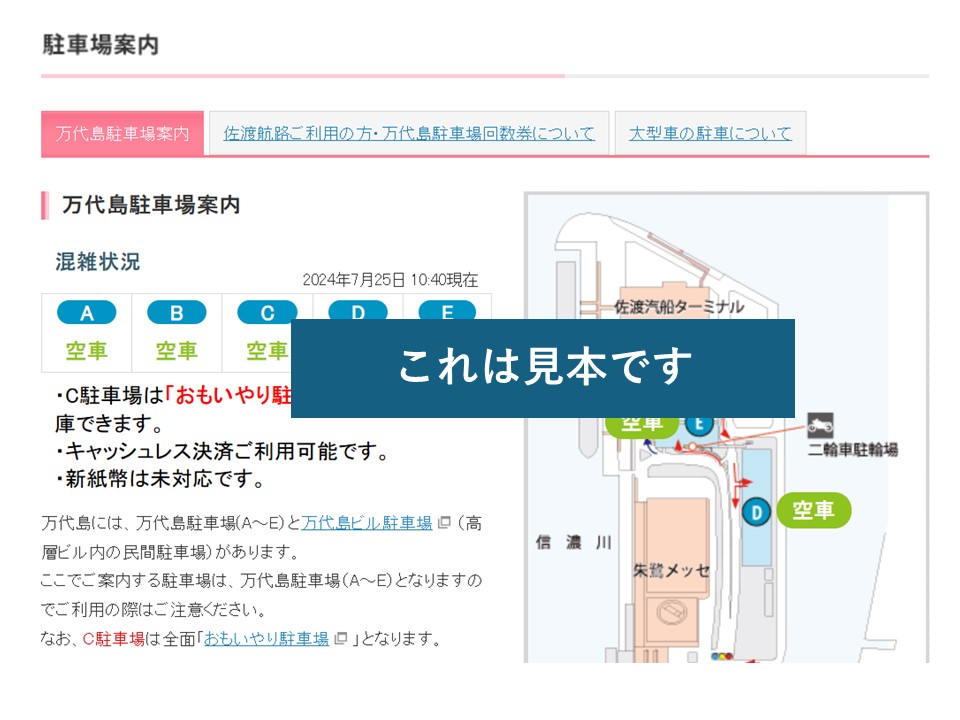Click the blue D marker on map
The height and width of the screenshot is (720, 960).
757,512
